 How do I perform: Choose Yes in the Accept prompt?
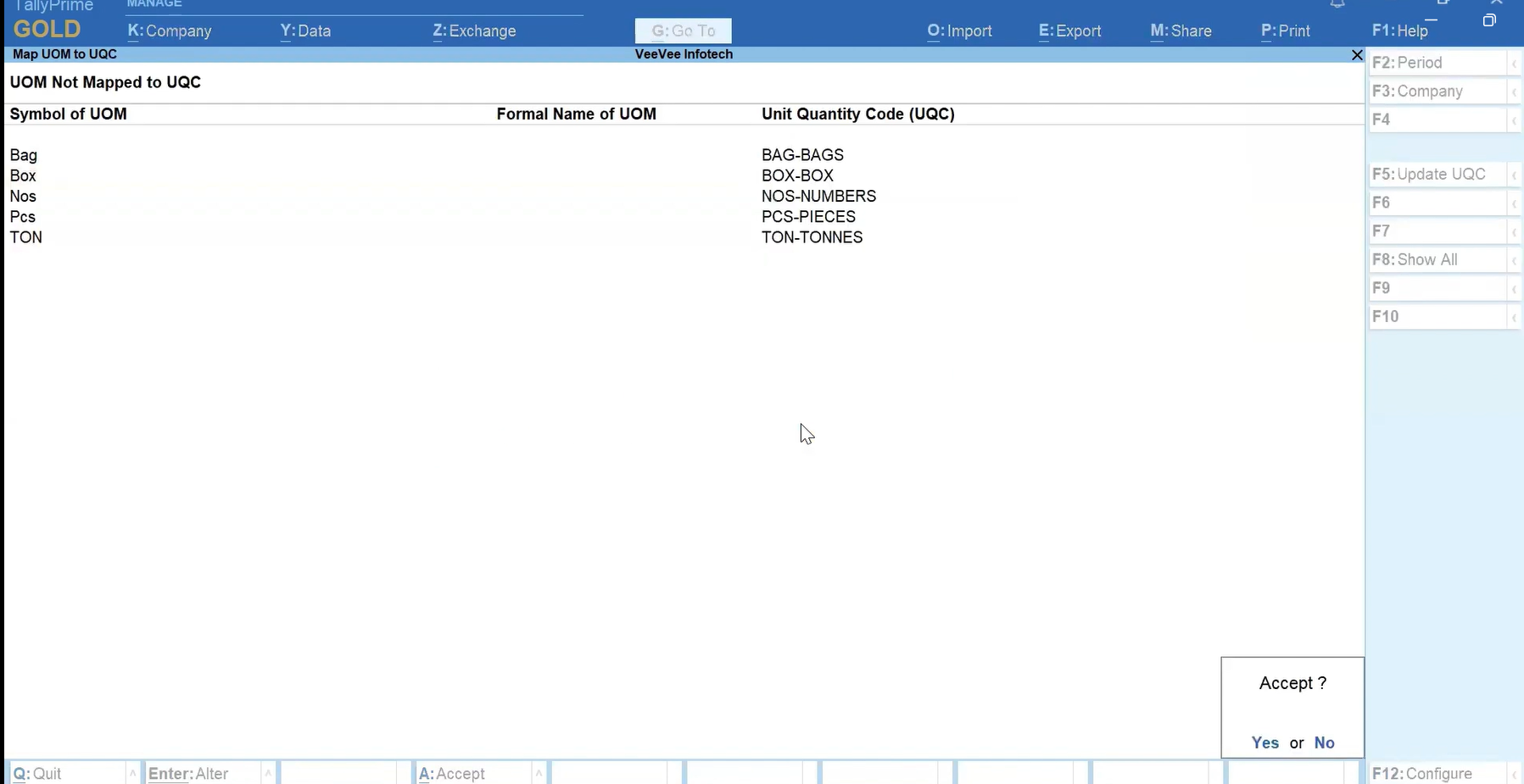pos(1264,742)
